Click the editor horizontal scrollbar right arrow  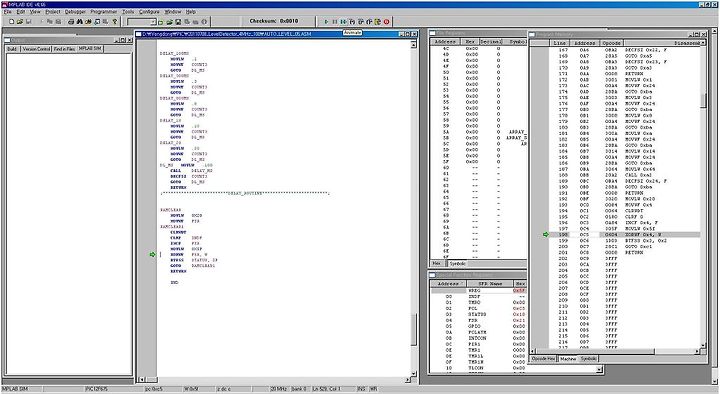408,380
